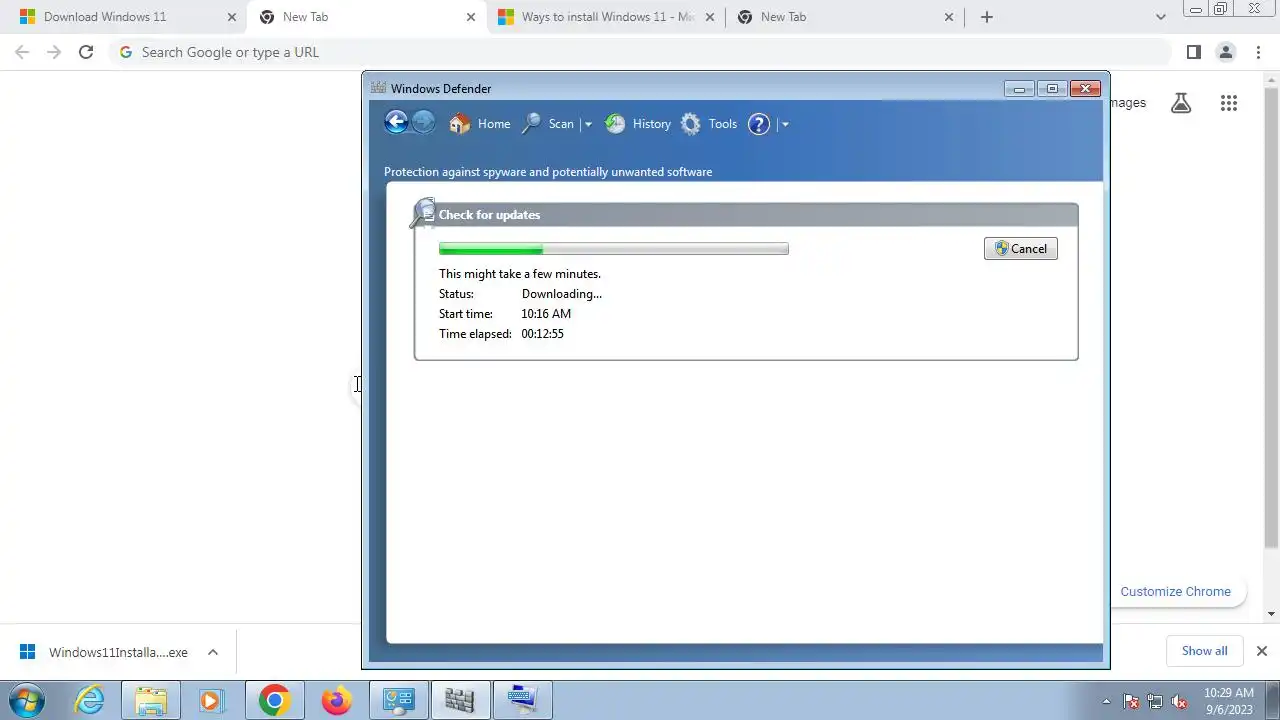Open Defender Tools settings
The width and height of the screenshot is (1280, 720).
709,124
